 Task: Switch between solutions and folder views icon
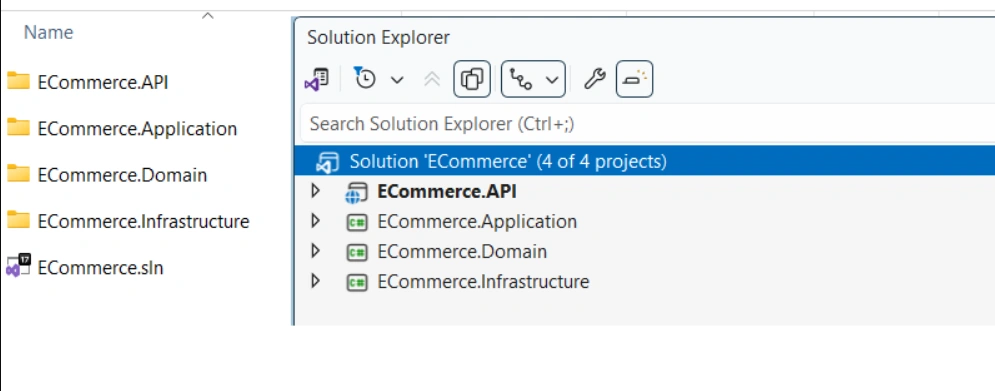coord(316,79)
